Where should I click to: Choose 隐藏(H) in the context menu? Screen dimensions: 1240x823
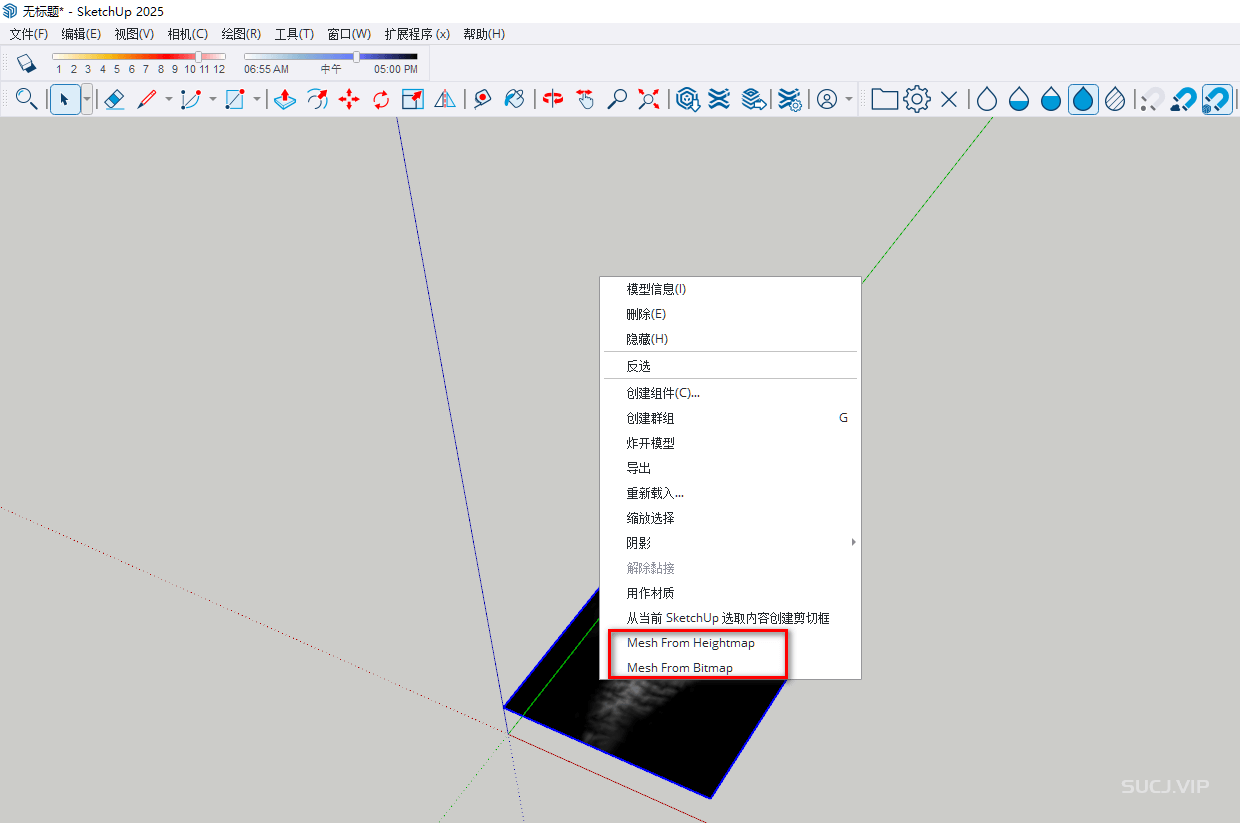click(x=730, y=339)
